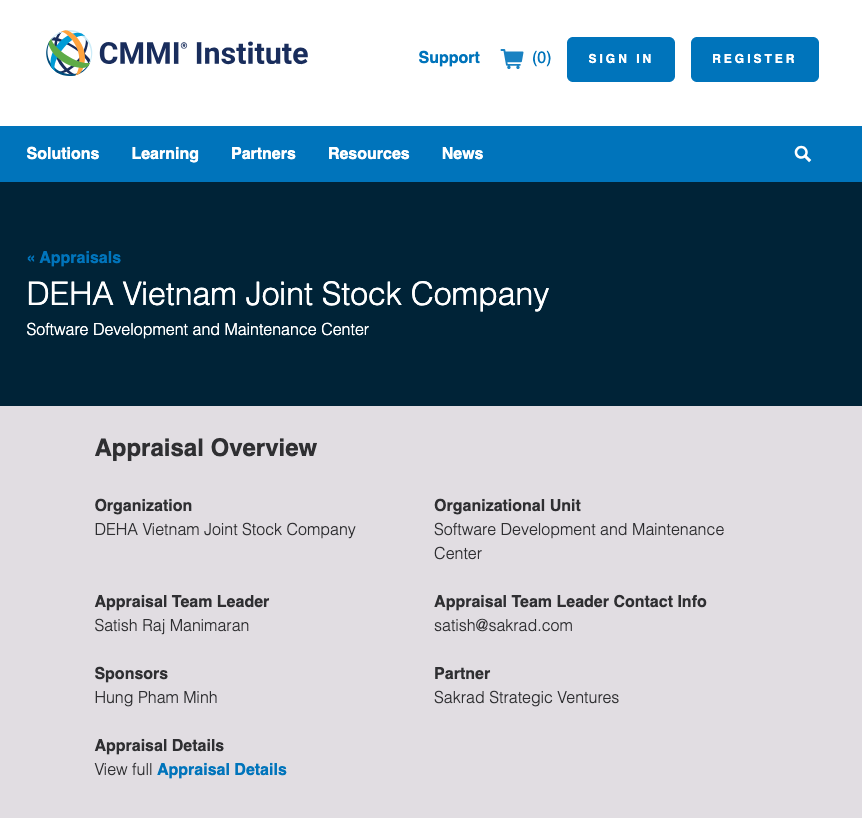Screen dimensions: 862x818
Task: Open the Partners menu
Action: [x=263, y=154]
